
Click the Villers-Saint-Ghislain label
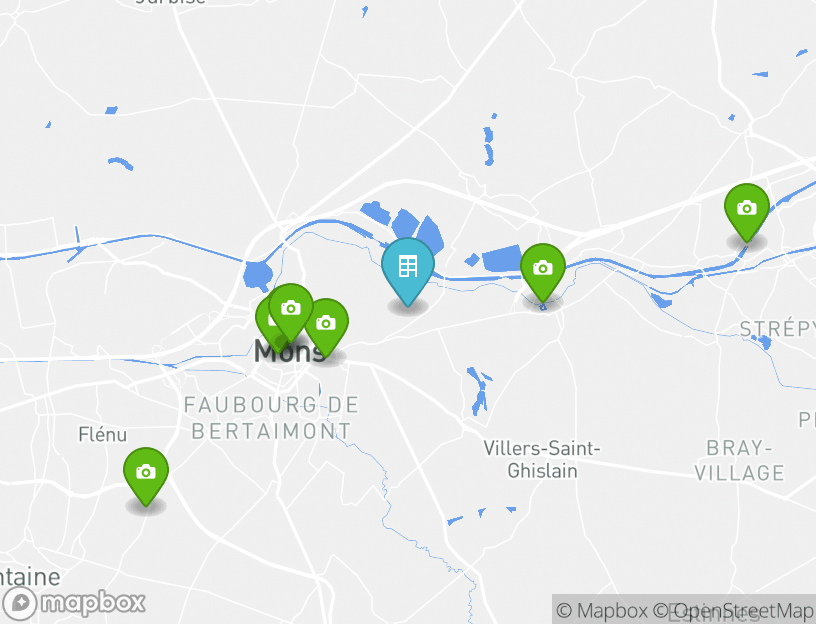click(x=542, y=459)
